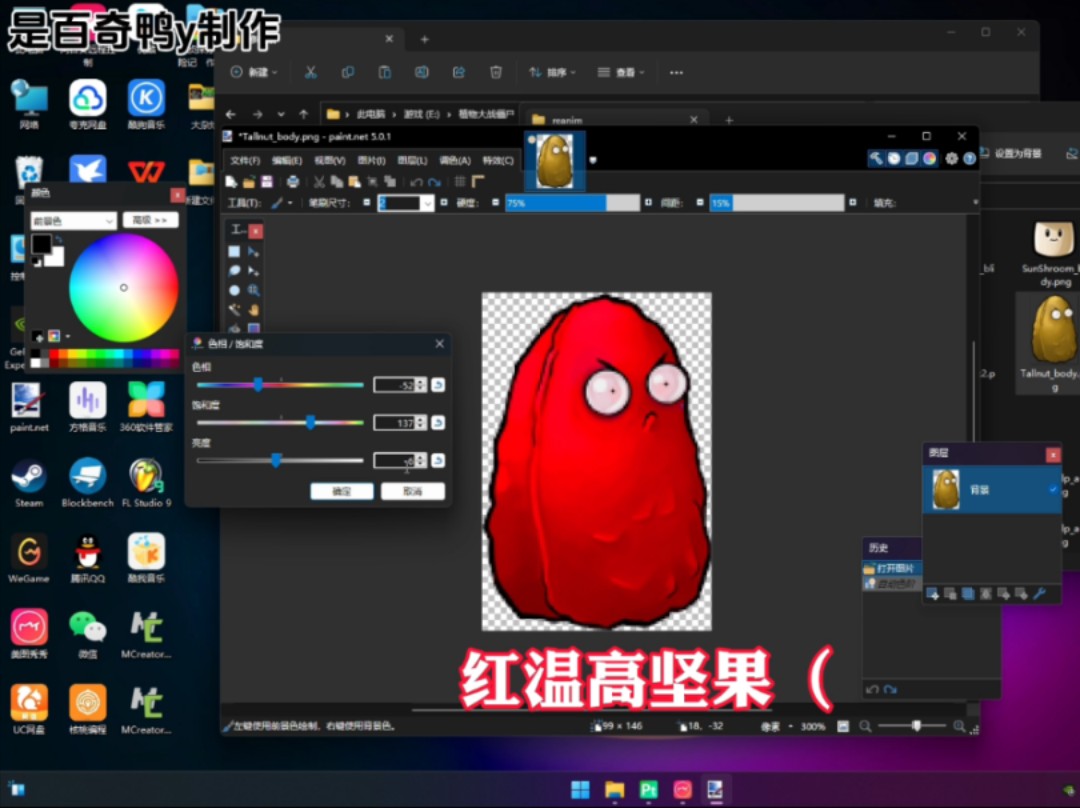Click the Redo arrow in paint.net toolbar
1080x808 pixels.
434,182
